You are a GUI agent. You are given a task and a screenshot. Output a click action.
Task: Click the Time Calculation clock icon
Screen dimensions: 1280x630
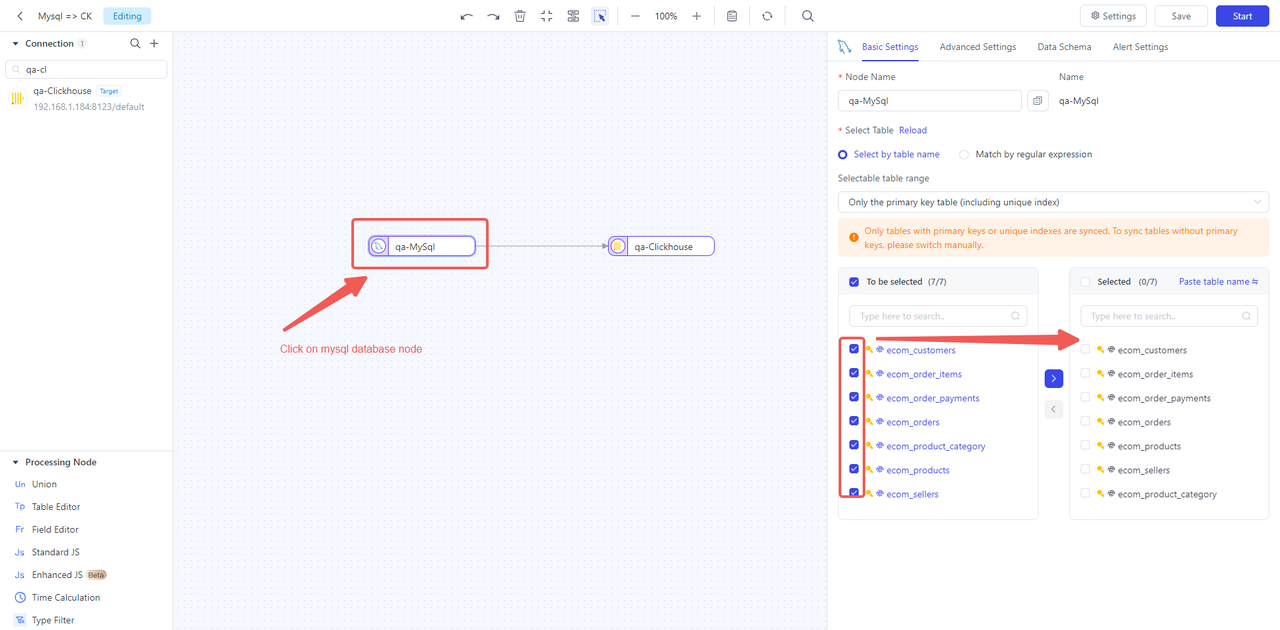20,597
